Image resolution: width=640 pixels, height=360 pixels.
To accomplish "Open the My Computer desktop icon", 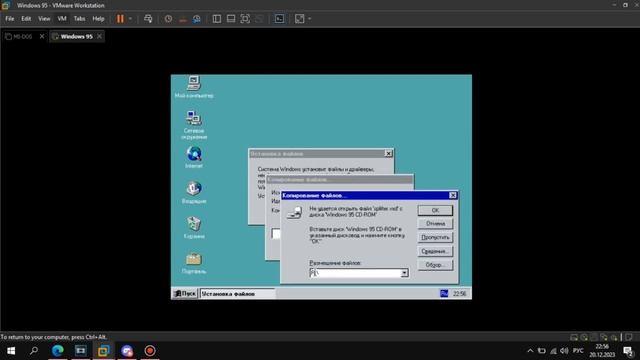I will coord(194,87).
